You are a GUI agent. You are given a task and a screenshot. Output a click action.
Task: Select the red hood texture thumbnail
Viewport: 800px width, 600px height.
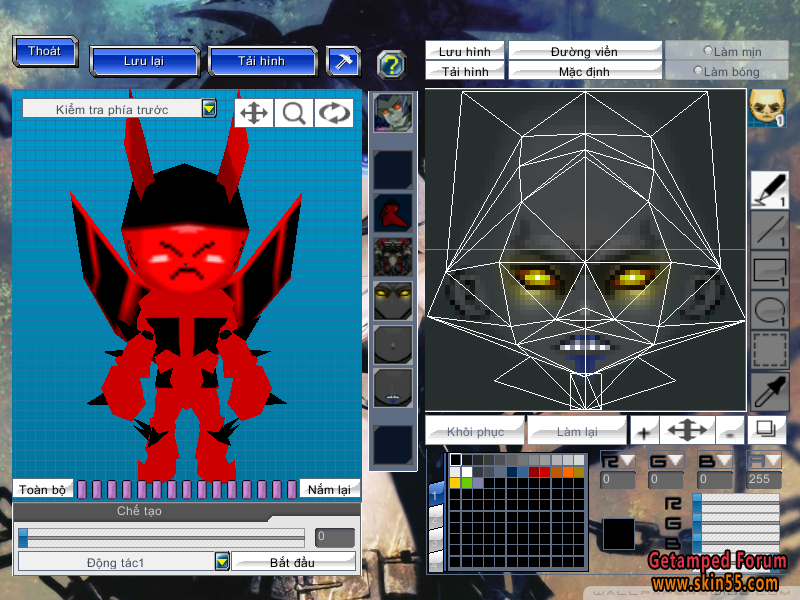(x=392, y=213)
